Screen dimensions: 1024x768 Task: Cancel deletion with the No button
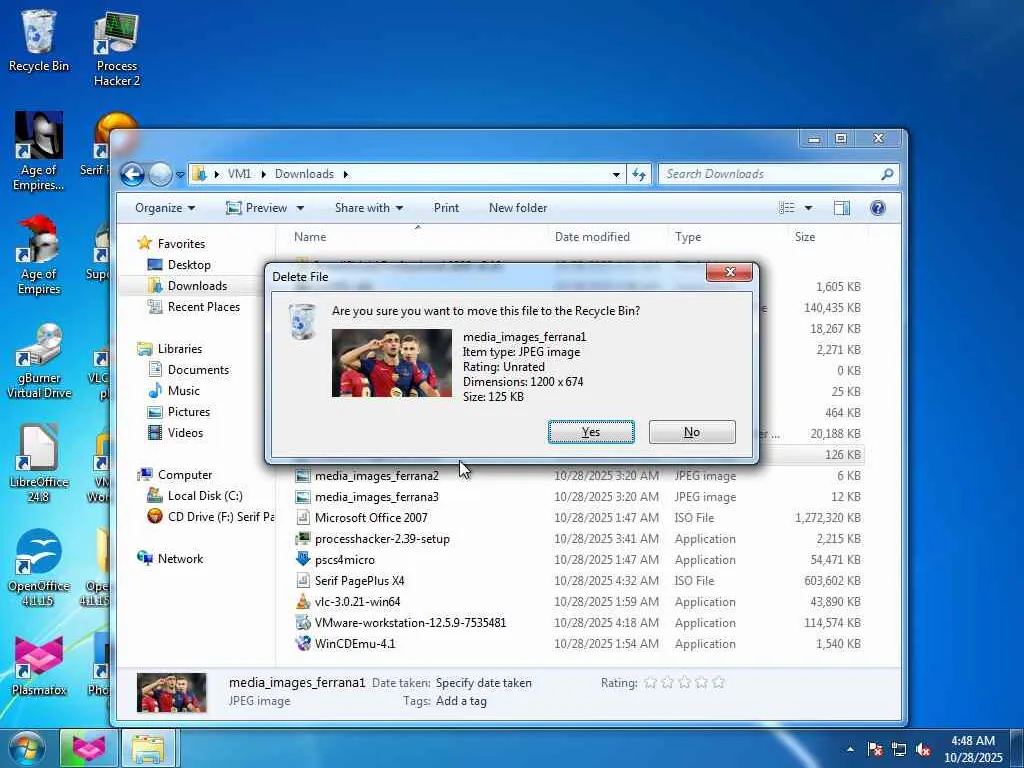[692, 432]
